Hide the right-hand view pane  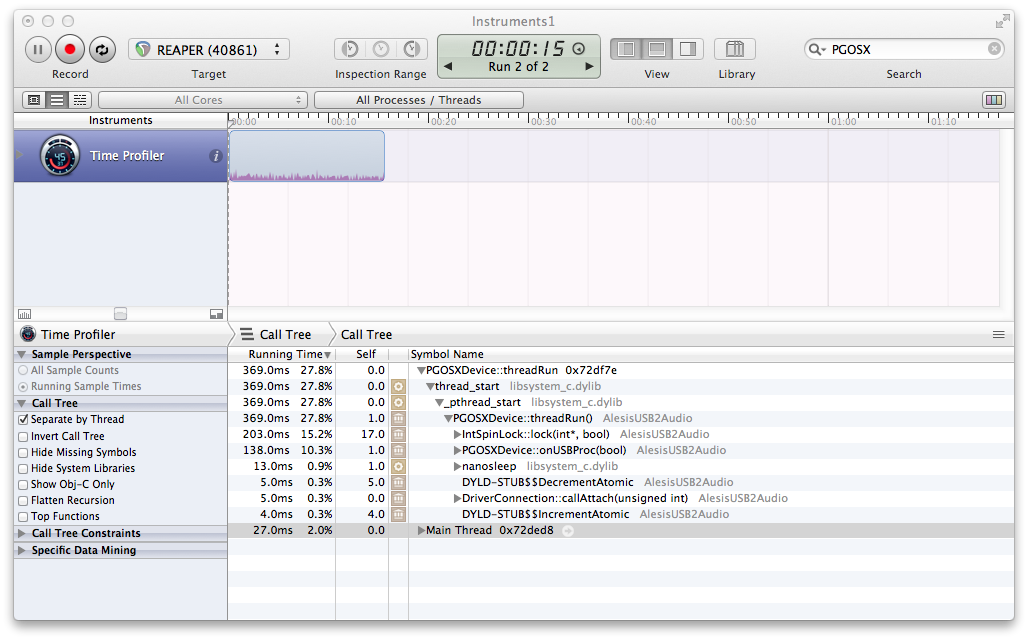(x=688, y=49)
